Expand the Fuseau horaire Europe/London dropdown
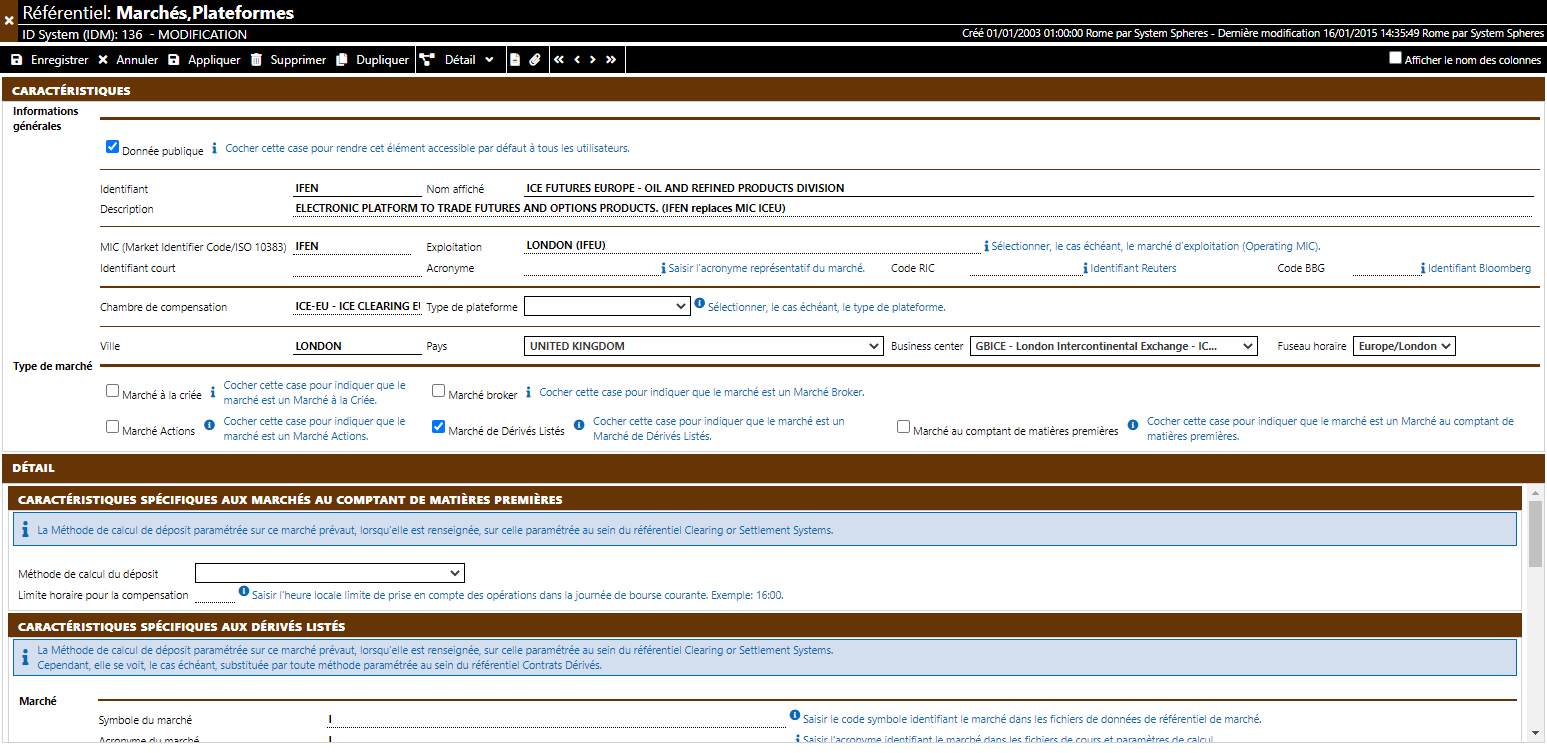Screen dimensions: 1547x753 point(1403,346)
